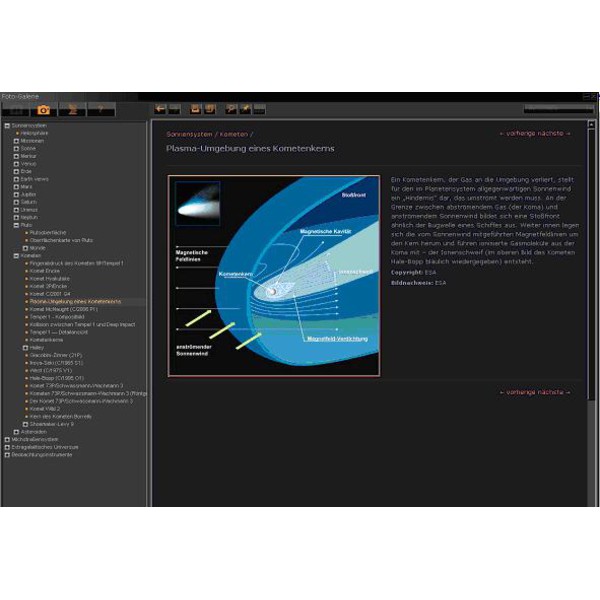Click the greyed forward button beside back arrow

coord(174,109)
